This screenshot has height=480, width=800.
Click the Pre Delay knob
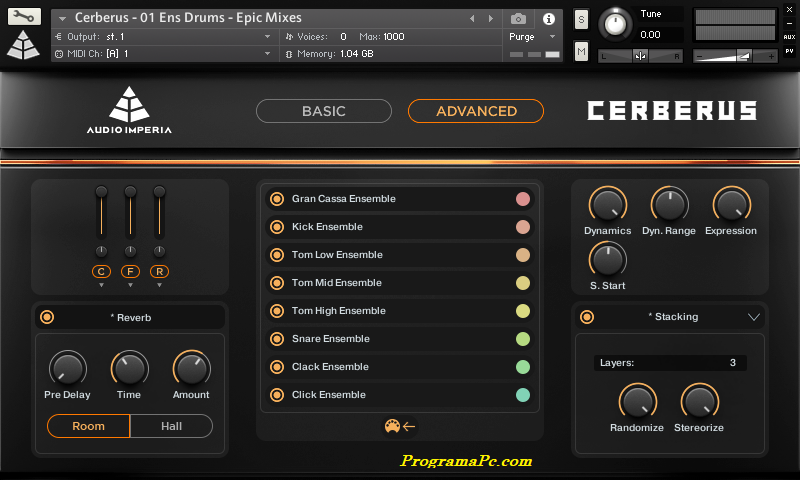pyautogui.click(x=67, y=368)
